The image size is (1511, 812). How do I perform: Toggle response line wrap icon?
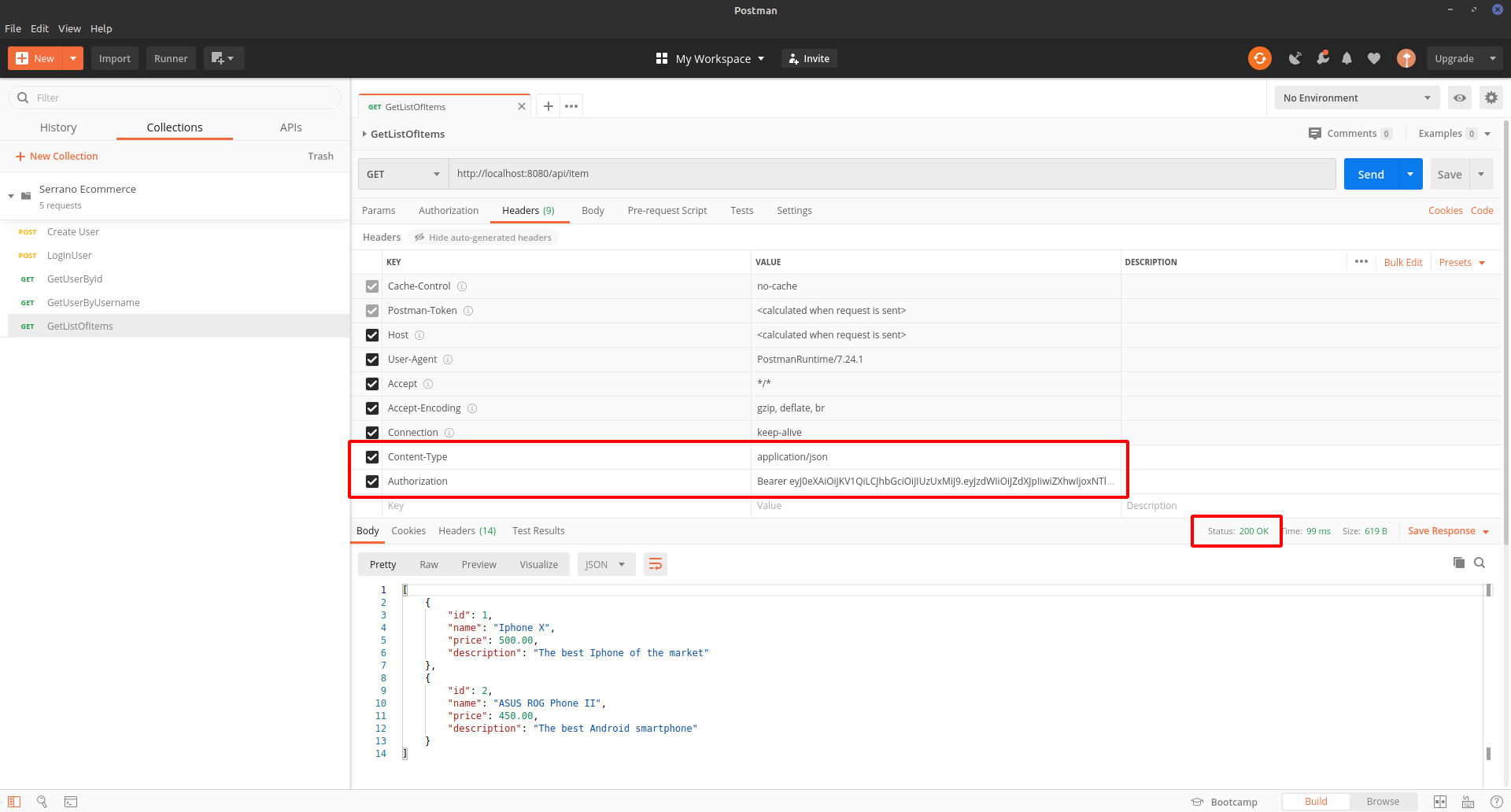click(x=656, y=564)
